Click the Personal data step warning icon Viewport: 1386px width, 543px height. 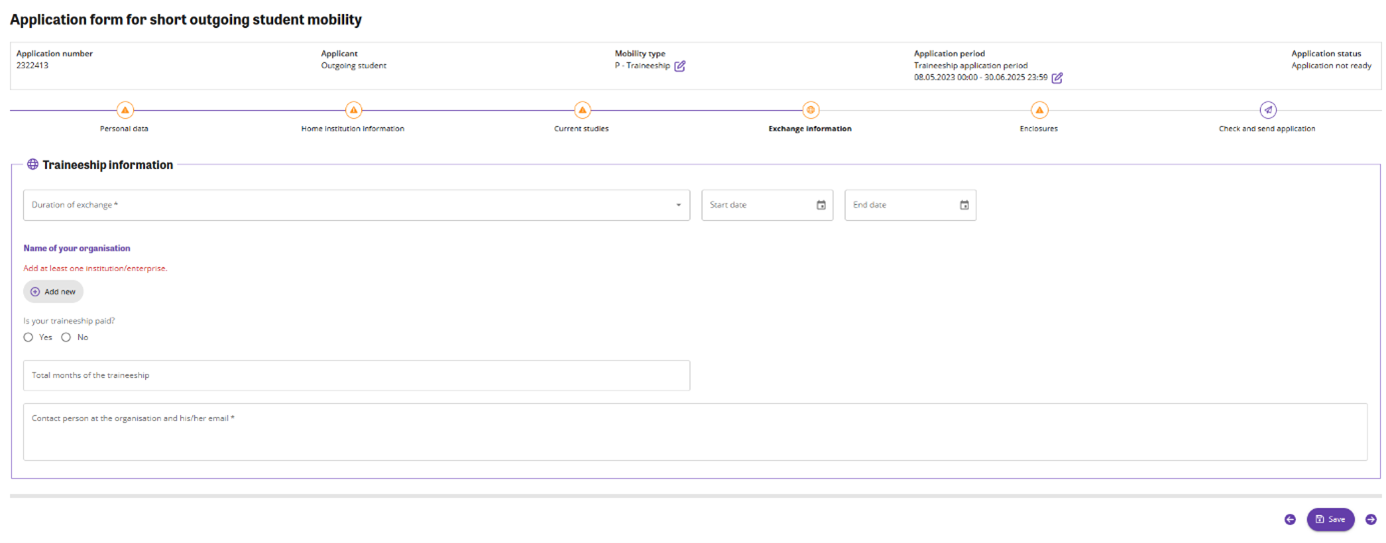pos(125,110)
